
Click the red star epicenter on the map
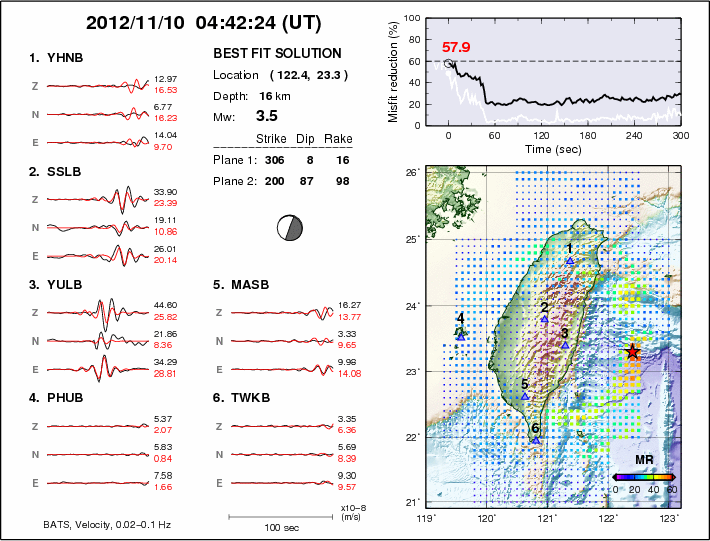click(632, 351)
